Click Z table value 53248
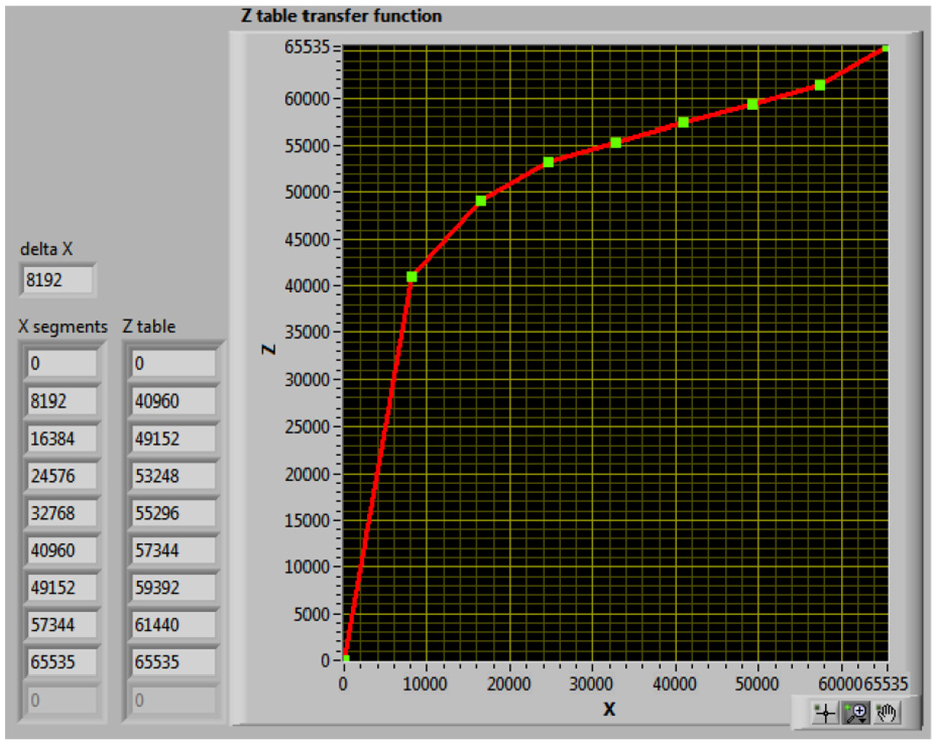The height and width of the screenshot is (745, 937). 173,476
